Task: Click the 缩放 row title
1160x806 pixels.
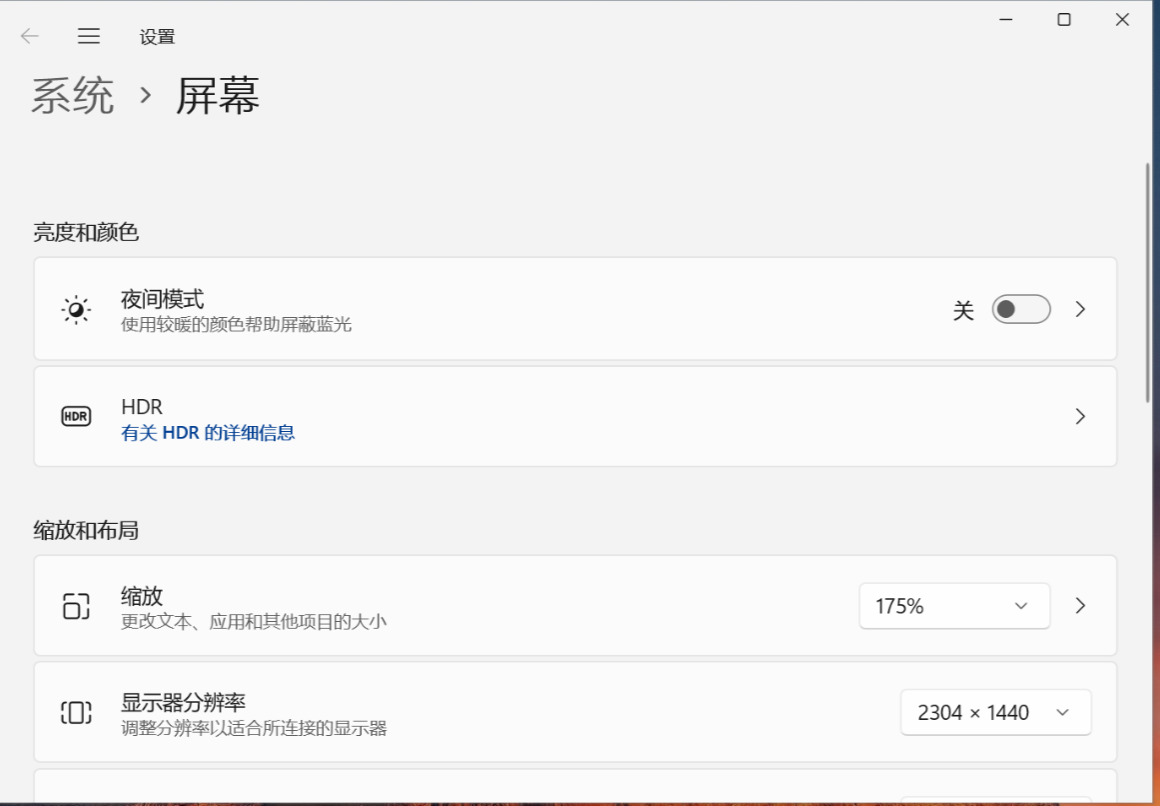Action: coord(142,596)
